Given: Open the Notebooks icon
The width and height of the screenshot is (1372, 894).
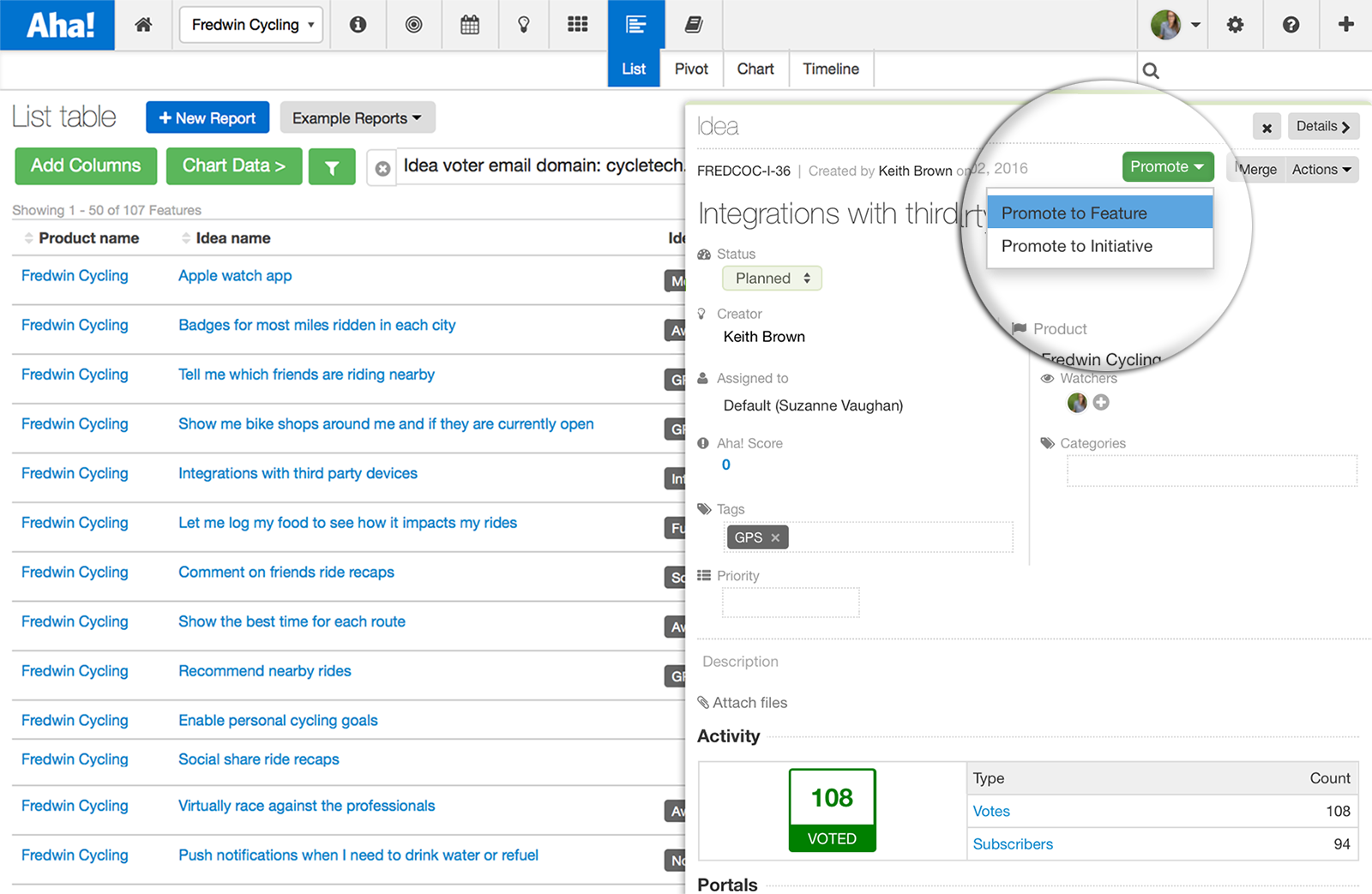Looking at the screenshot, I should coord(693,25).
